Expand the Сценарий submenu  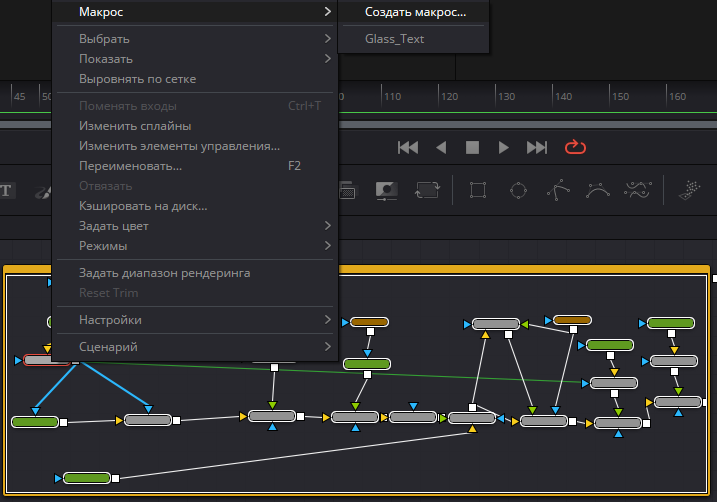click(195, 347)
